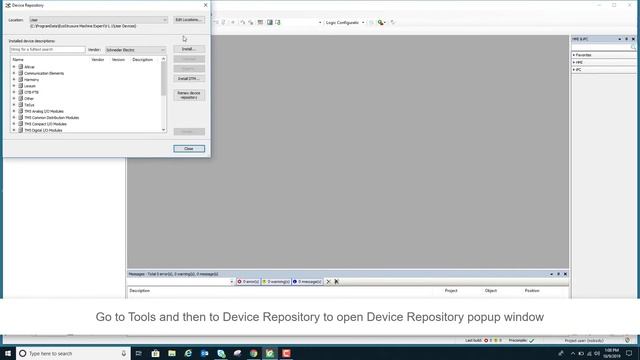Pin the Messages panel
Screen dimensions: 640x360
pos(558,274)
